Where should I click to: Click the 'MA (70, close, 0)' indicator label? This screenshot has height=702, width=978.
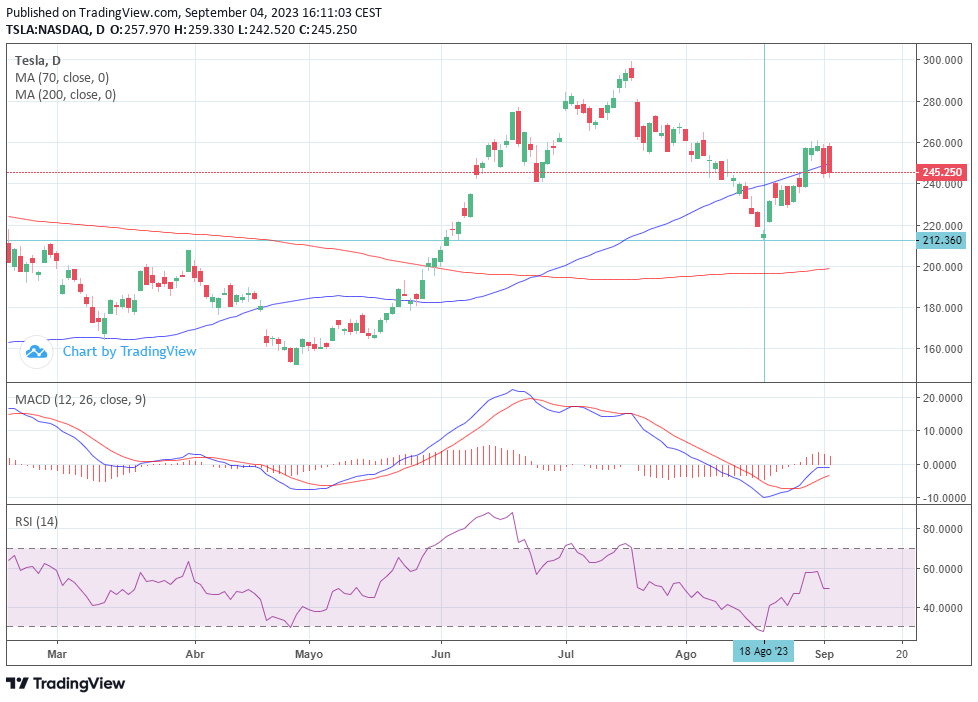[x=62, y=78]
